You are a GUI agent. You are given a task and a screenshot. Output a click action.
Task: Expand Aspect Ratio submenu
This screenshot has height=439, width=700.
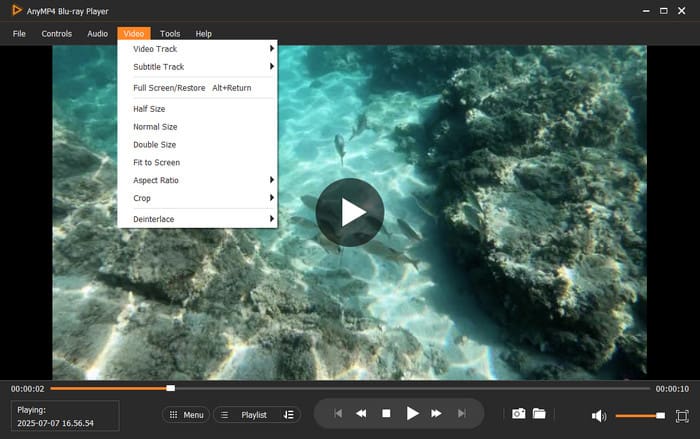coord(197,180)
